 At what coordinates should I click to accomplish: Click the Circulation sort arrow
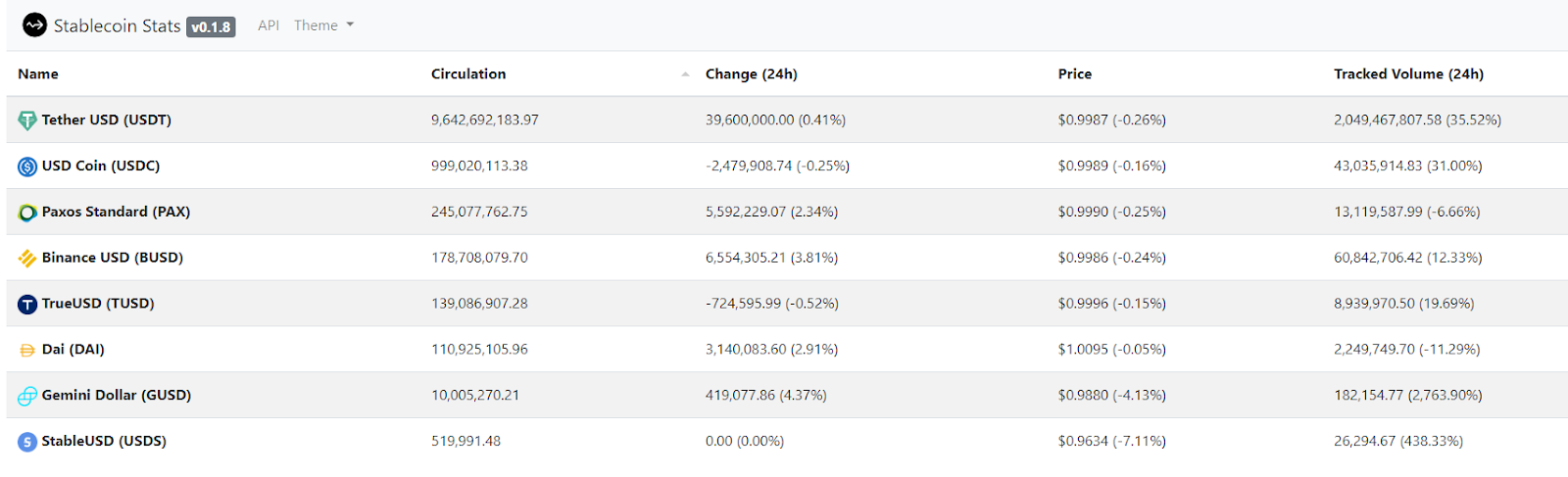coord(685,74)
